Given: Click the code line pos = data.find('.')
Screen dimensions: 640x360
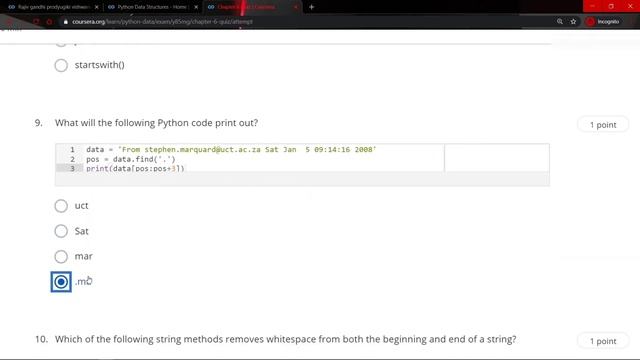Looking at the screenshot, I should 131,159.
